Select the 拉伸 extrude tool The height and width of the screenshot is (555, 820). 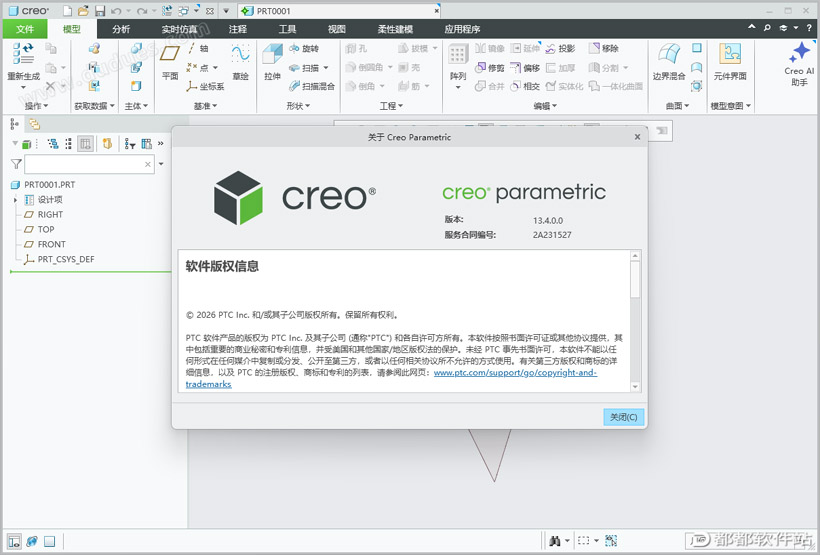point(272,61)
